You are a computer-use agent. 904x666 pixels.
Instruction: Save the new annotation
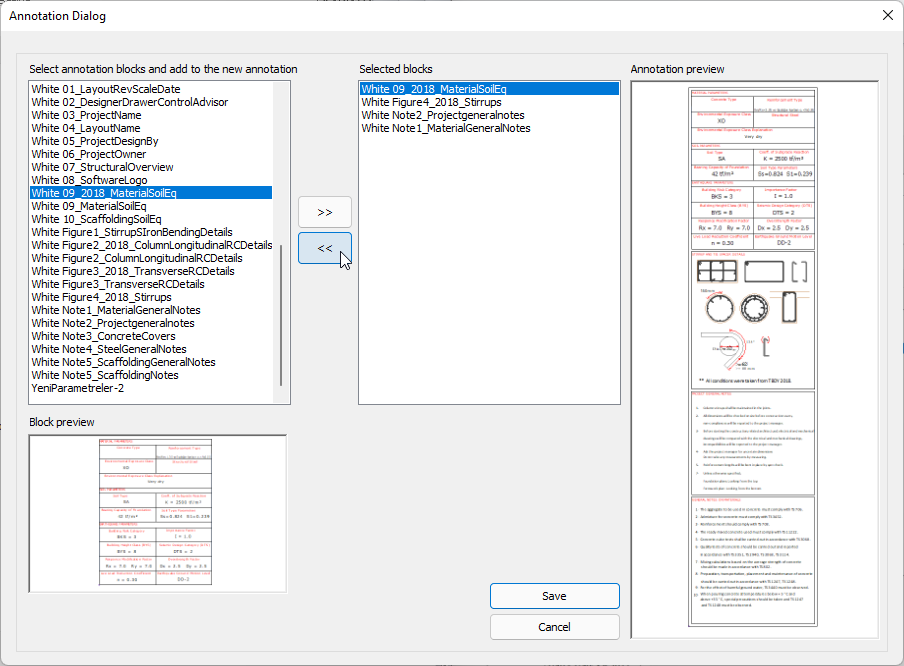(x=554, y=596)
